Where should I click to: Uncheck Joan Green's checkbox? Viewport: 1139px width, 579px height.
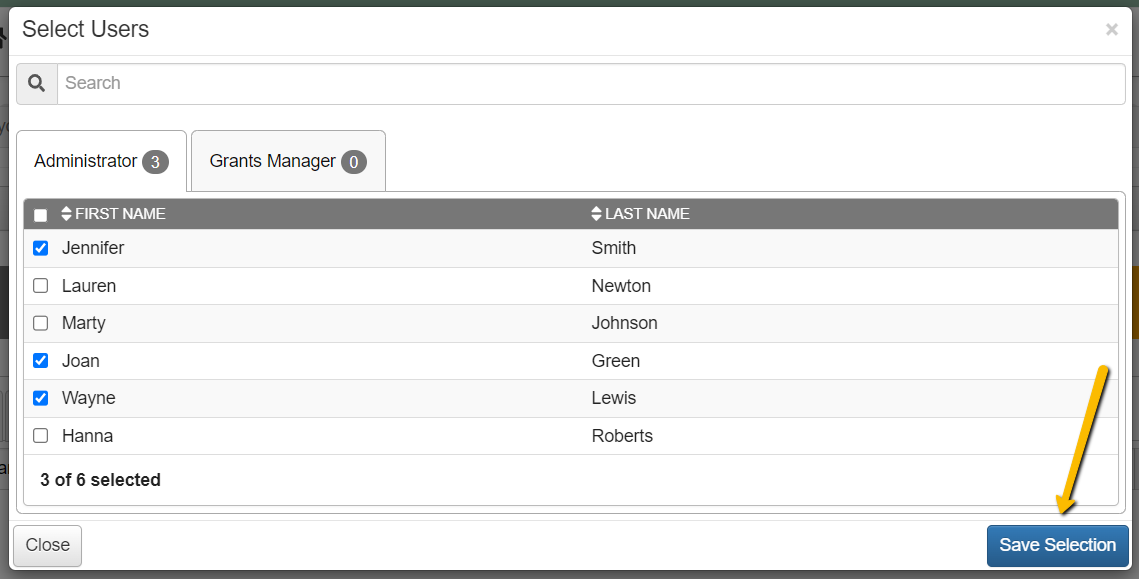[41, 361]
